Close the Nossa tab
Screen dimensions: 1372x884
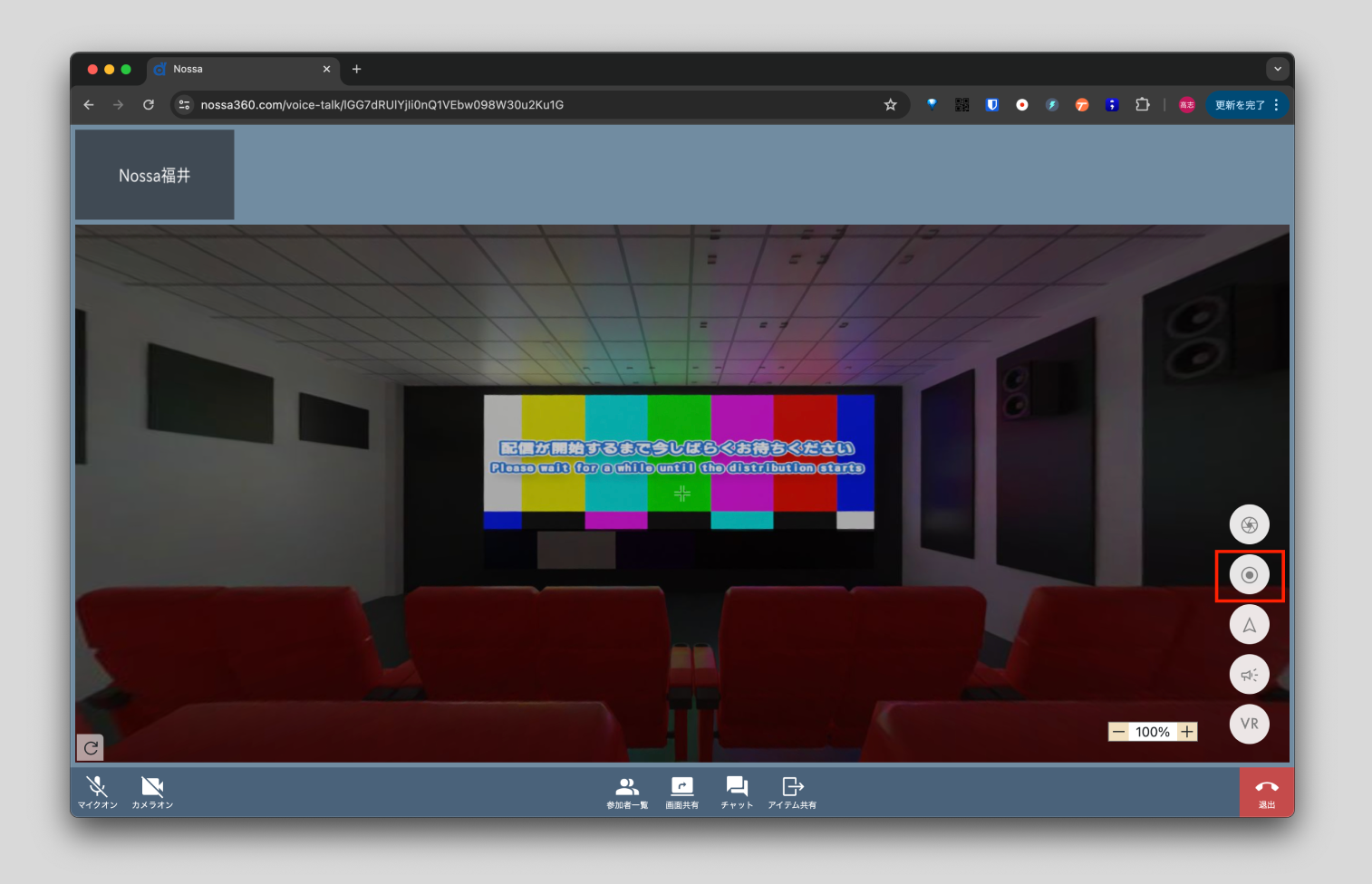(x=327, y=69)
